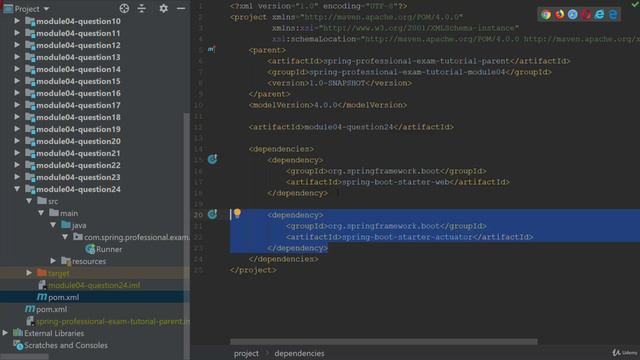
Task: Click the modelVersion 4.0.0 line
Action: 328,105
